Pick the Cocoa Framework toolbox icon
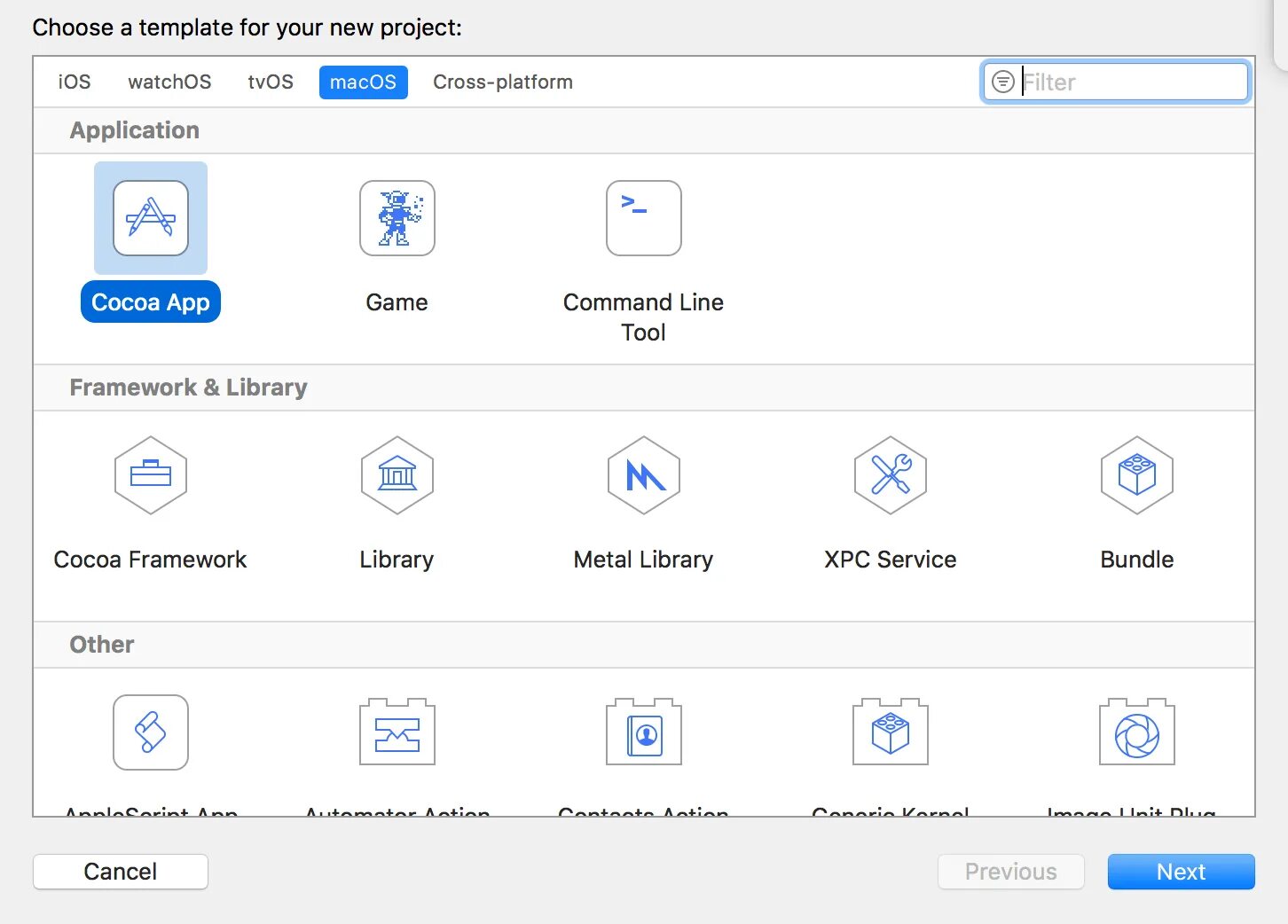 click(151, 475)
